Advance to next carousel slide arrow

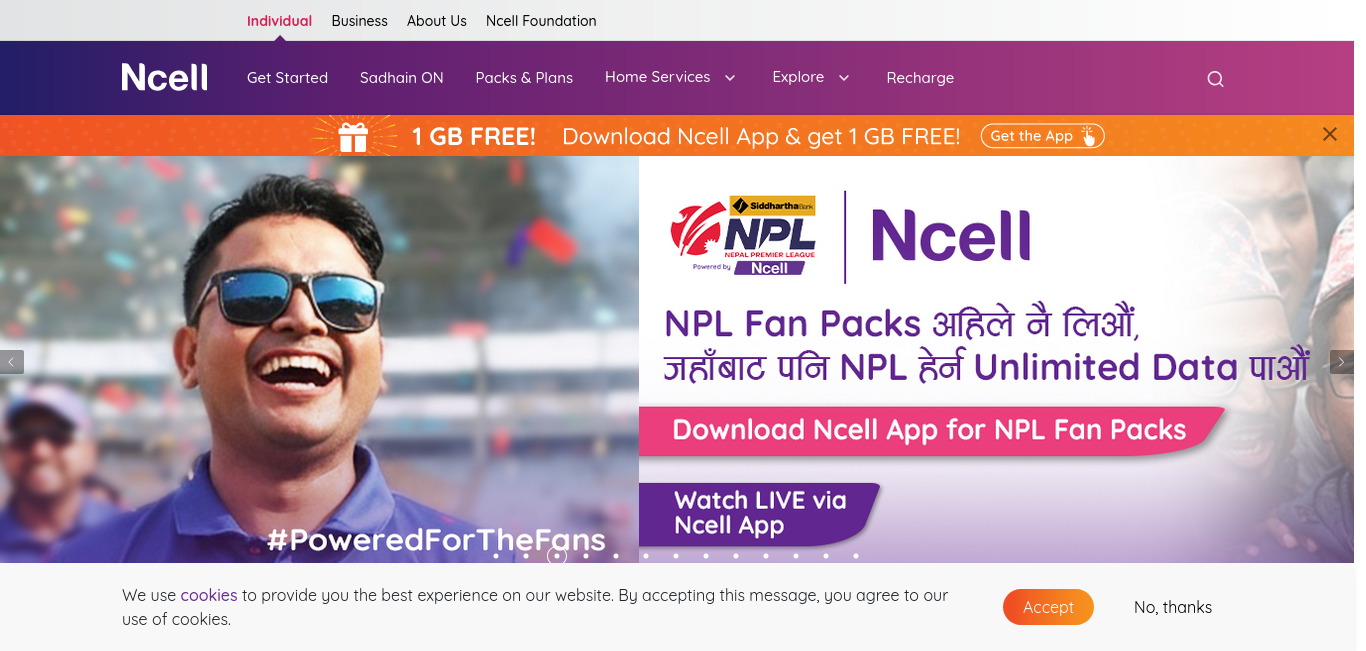pos(1342,362)
